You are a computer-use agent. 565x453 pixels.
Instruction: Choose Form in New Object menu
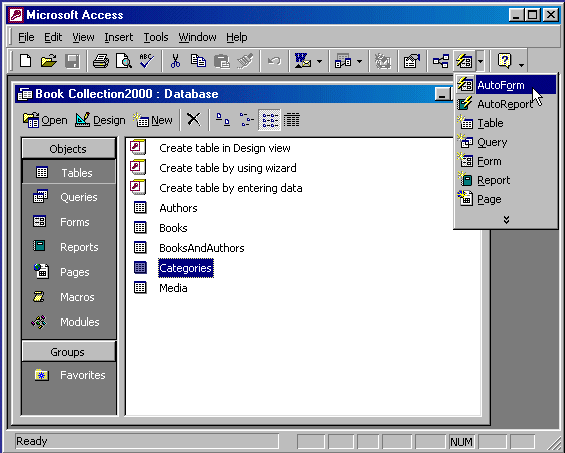[506, 161]
